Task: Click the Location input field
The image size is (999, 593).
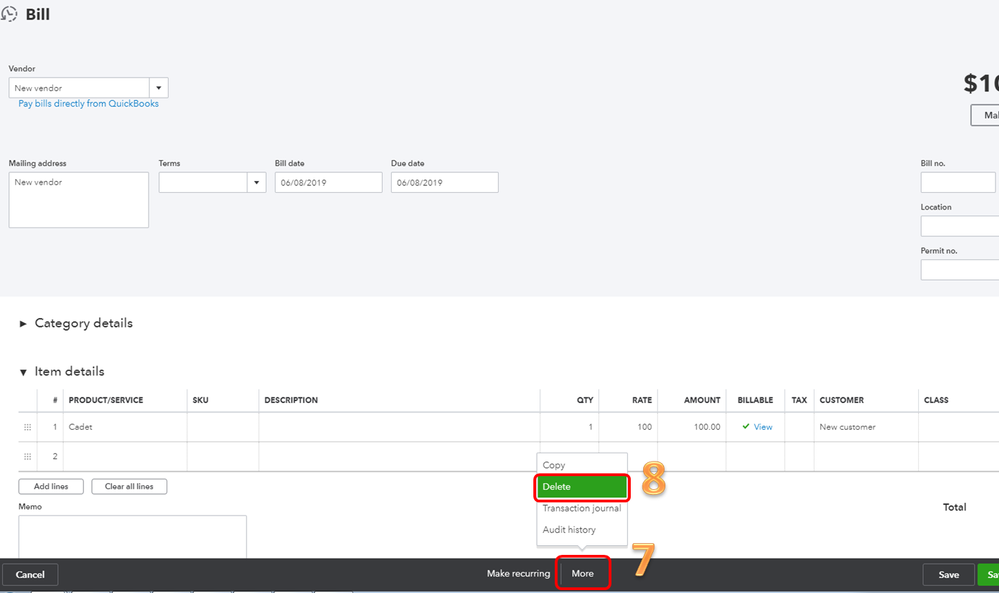Action: (959, 226)
